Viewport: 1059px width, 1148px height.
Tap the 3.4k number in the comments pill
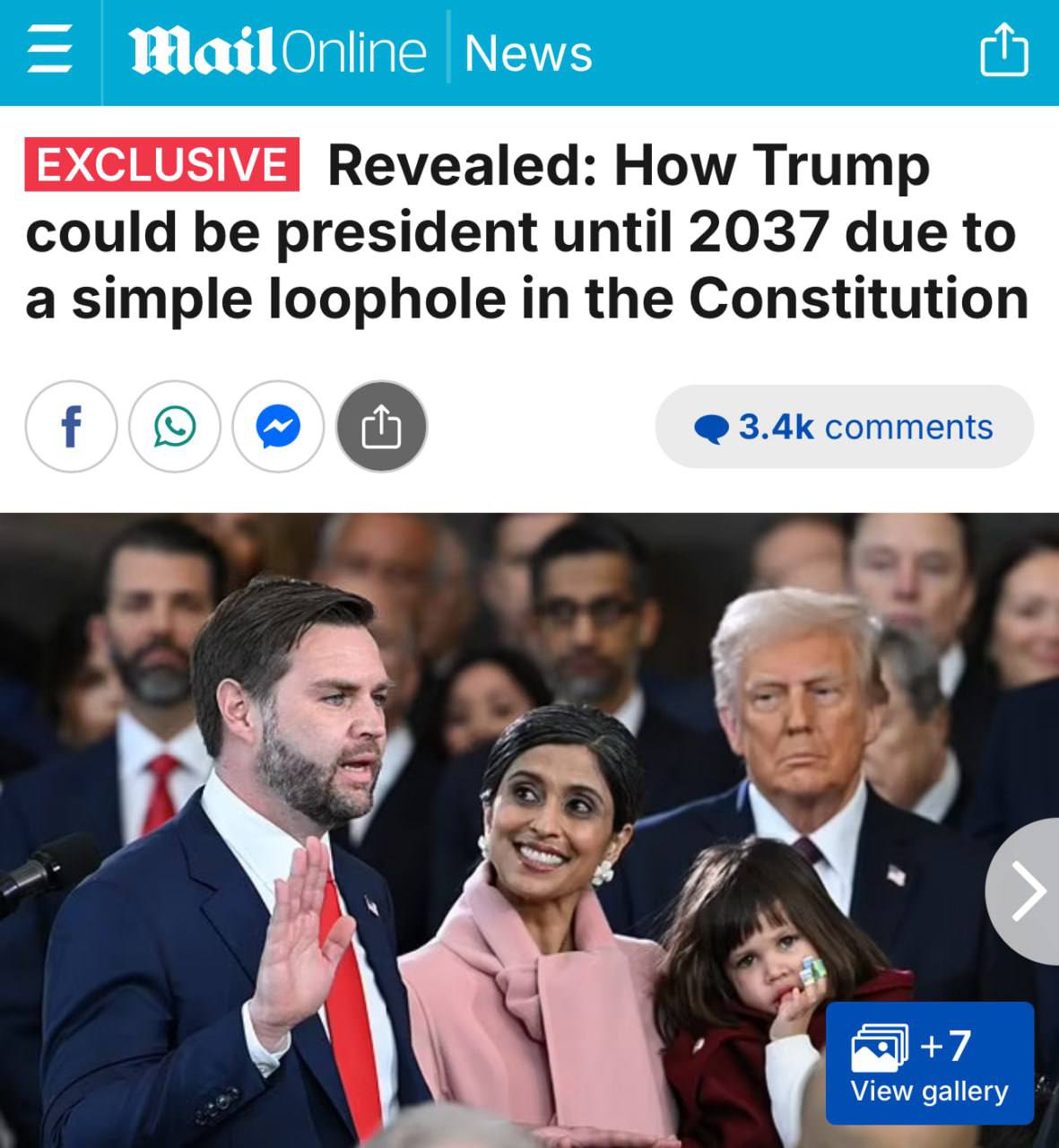pyautogui.click(x=776, y=427)
